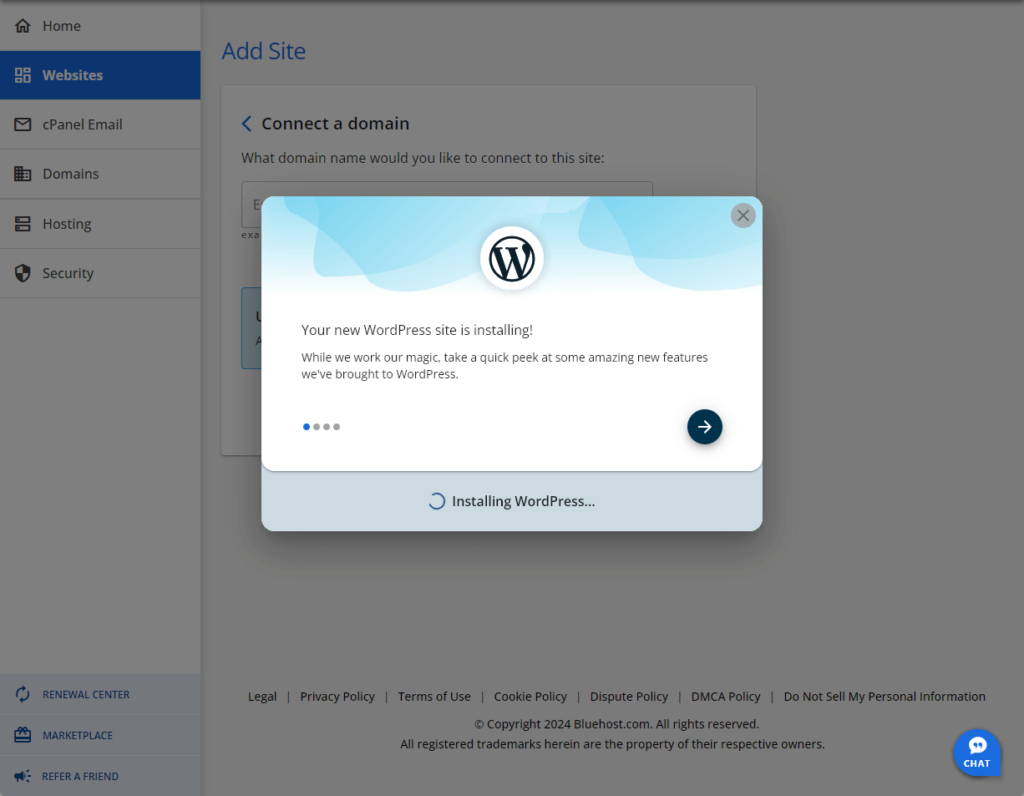1024x796 pixels.
Task: Open the Dispute Policy footer link
Action: [x=629, y=696]
